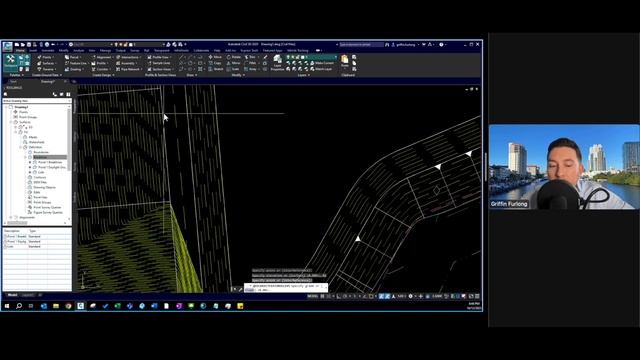Open the Windows Start menu
The image size is (640, 360).
[7, 306]
